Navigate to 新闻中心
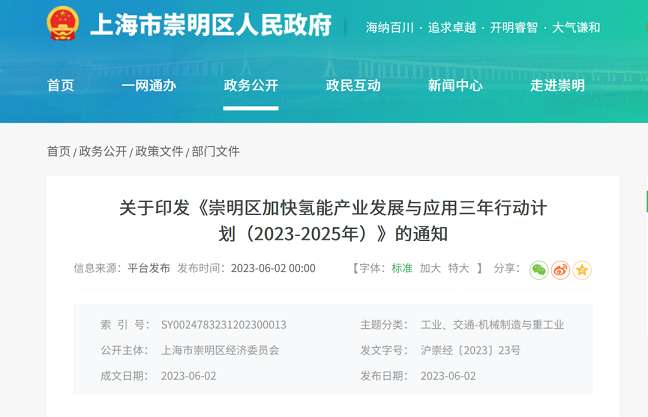 point(455,86)
